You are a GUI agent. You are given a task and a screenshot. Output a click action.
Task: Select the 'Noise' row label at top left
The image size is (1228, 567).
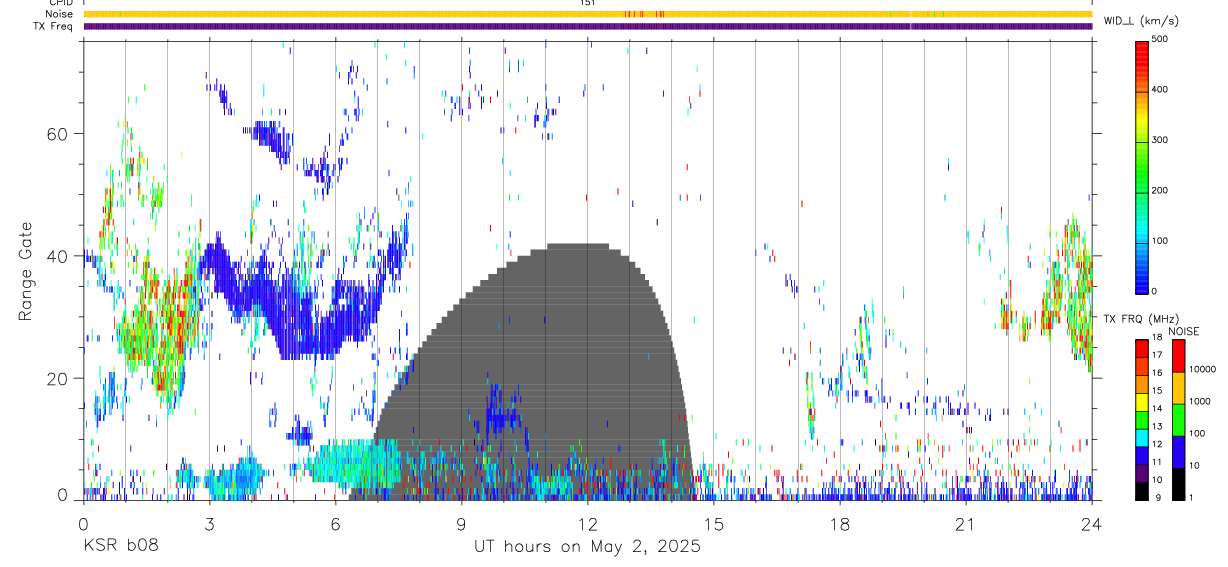[59, 14]
